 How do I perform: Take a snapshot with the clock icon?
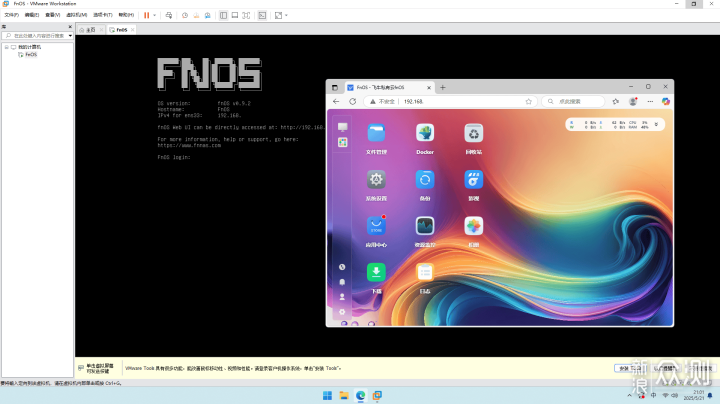[185, 15]
